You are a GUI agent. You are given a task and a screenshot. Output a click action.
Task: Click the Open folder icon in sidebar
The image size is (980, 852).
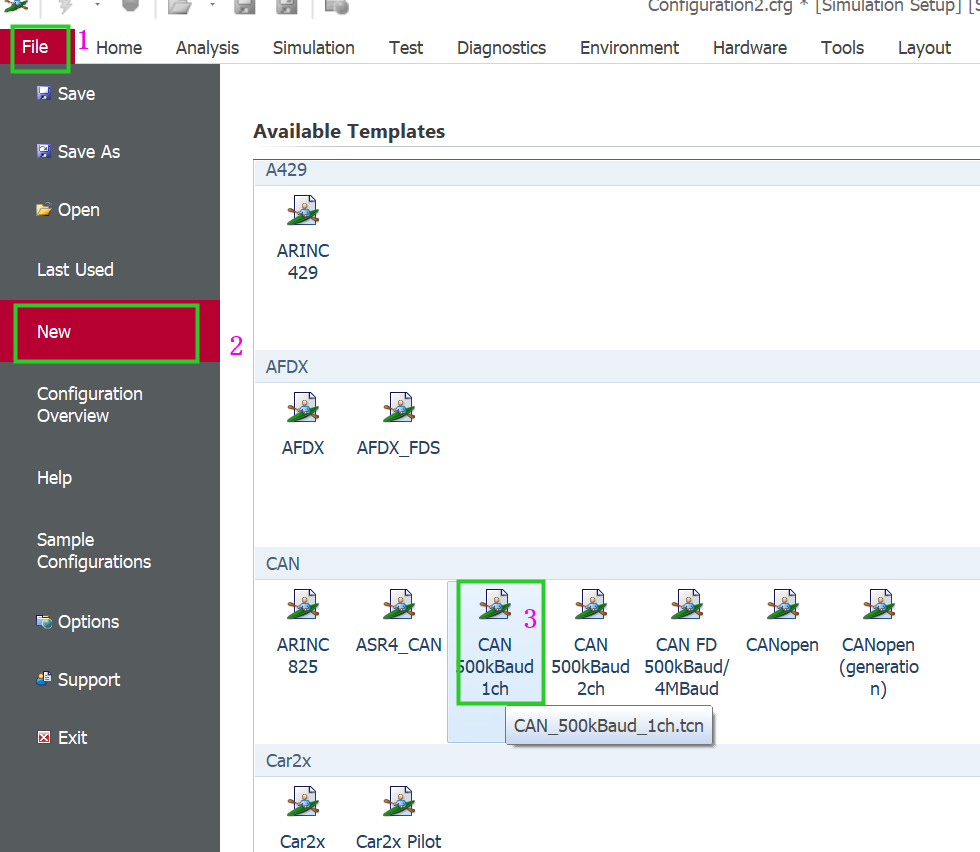point(44,209)
